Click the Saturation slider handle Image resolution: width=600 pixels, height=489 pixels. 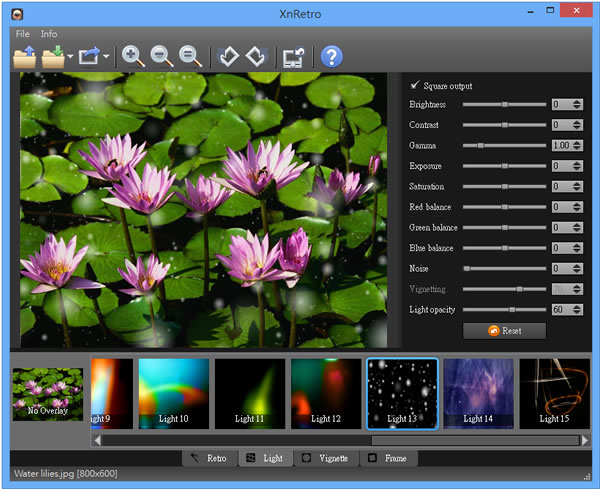click(505, 186)
